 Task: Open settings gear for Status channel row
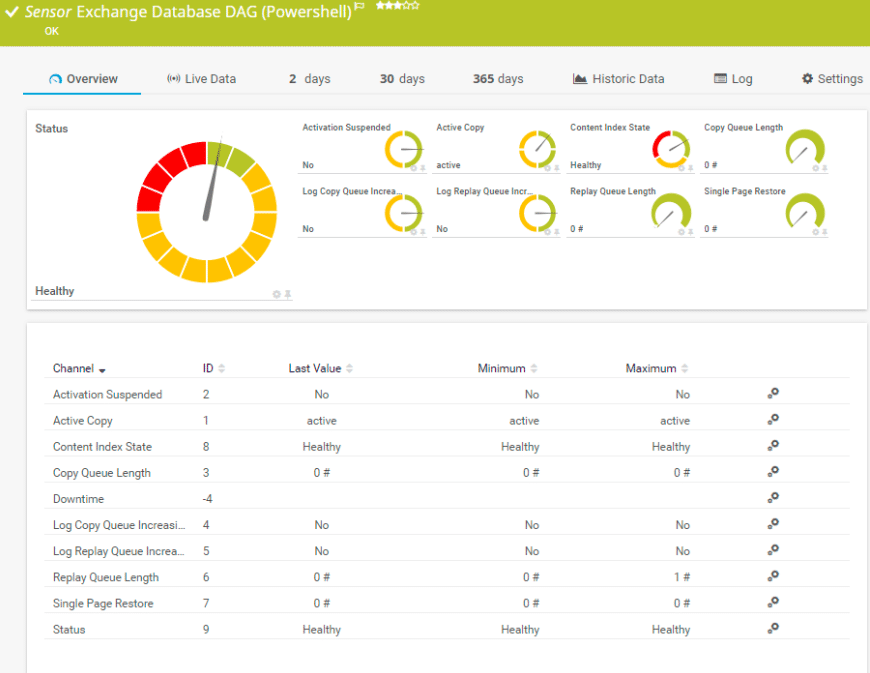coord(773,628)
